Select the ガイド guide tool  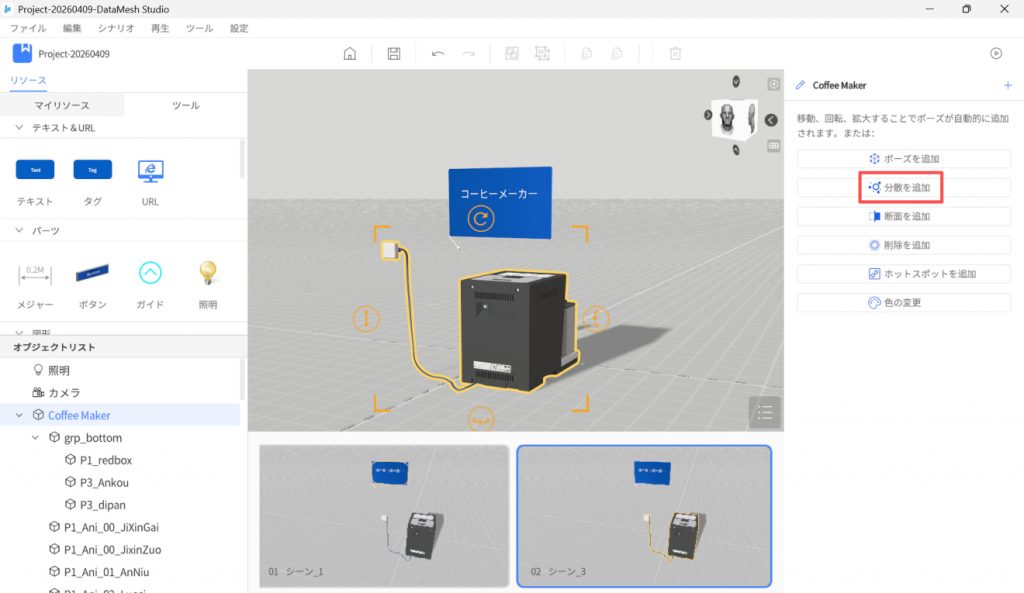[x=150, y=272]
